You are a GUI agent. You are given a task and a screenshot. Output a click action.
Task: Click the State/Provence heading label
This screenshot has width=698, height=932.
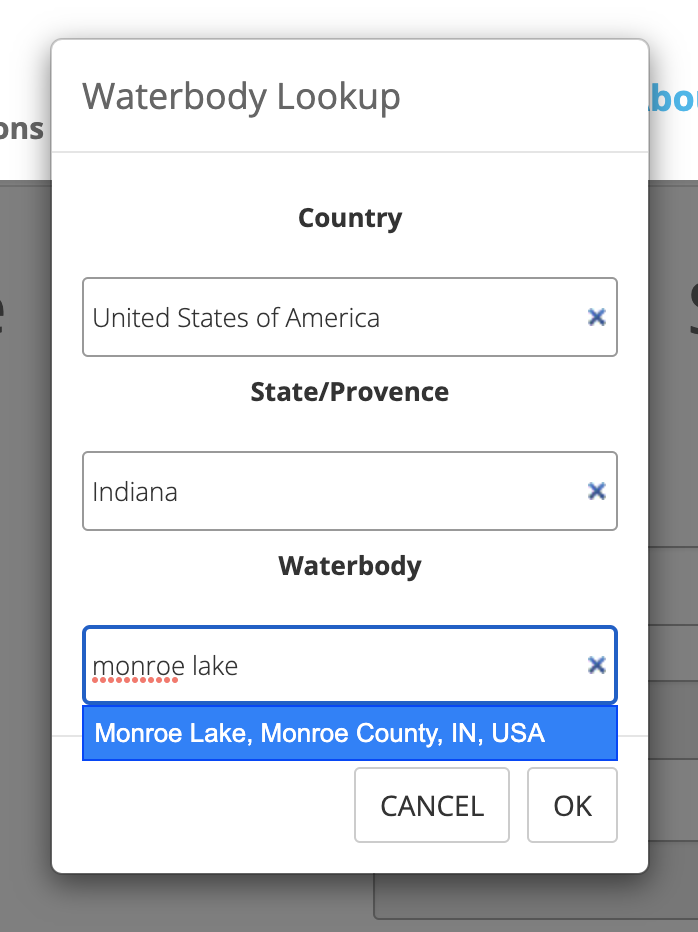click(350, 392)
